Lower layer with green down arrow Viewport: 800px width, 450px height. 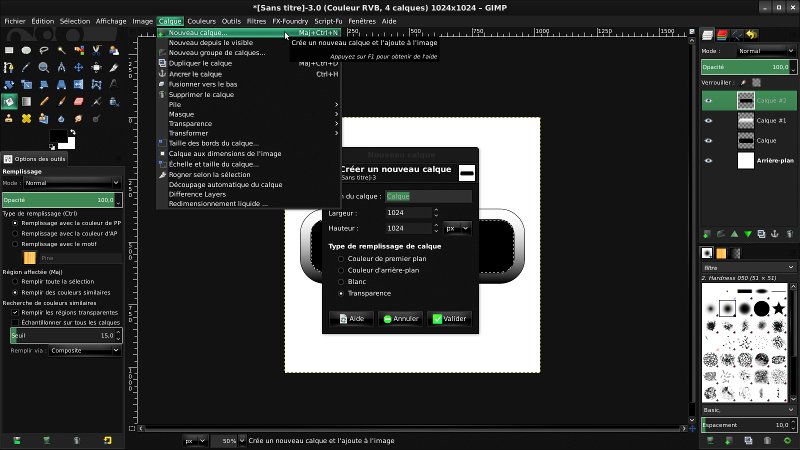pyautogui.click(x=748, y=234)
